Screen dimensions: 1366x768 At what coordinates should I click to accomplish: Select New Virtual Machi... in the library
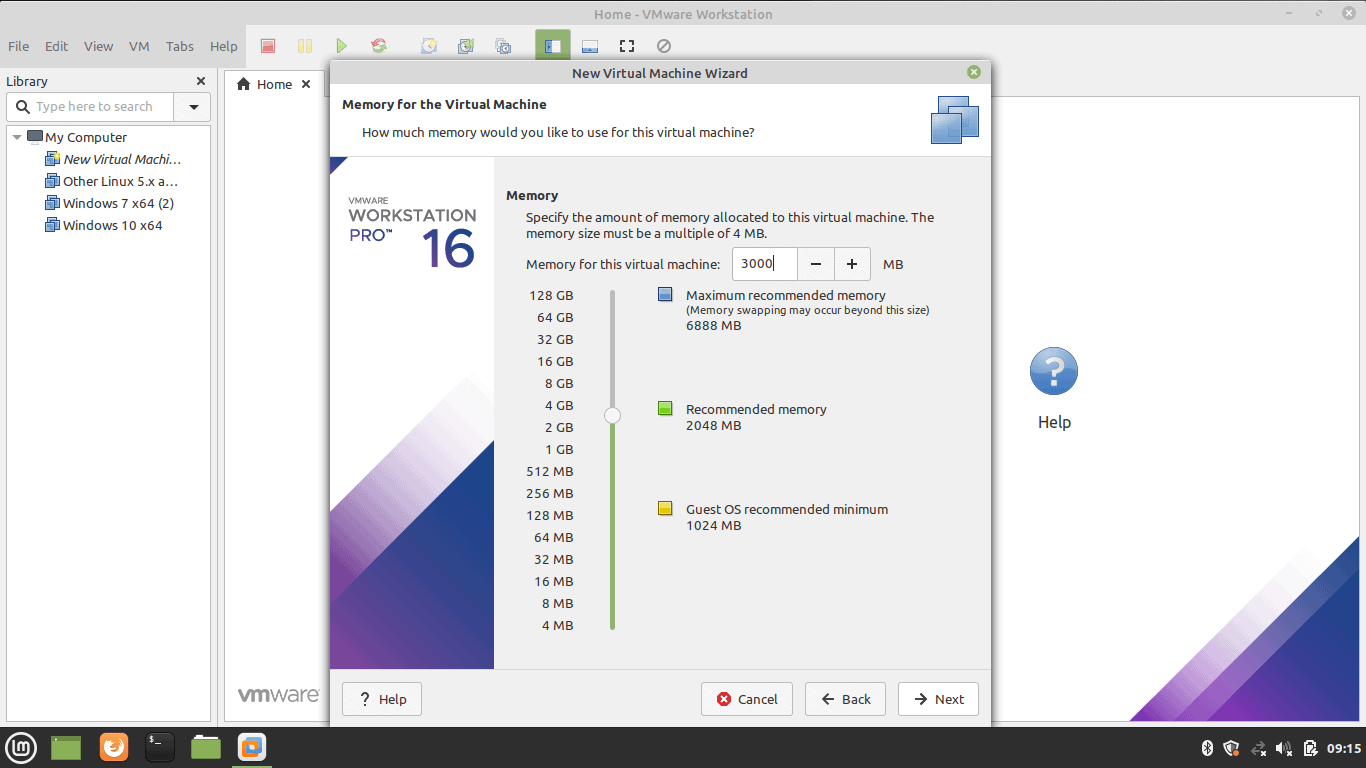pyautogui.click(x=122, y=159)
